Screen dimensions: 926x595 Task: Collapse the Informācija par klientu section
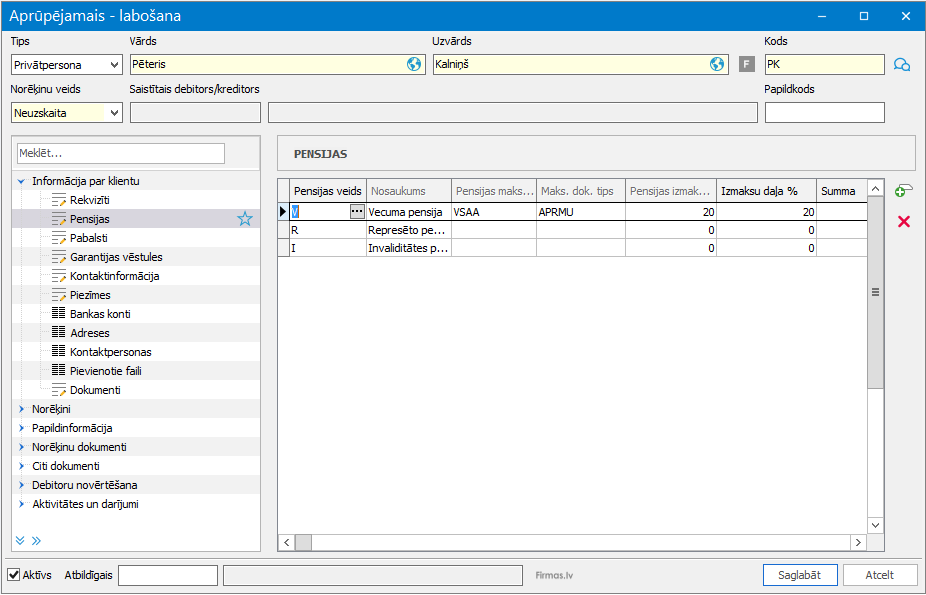pos(21,182)
